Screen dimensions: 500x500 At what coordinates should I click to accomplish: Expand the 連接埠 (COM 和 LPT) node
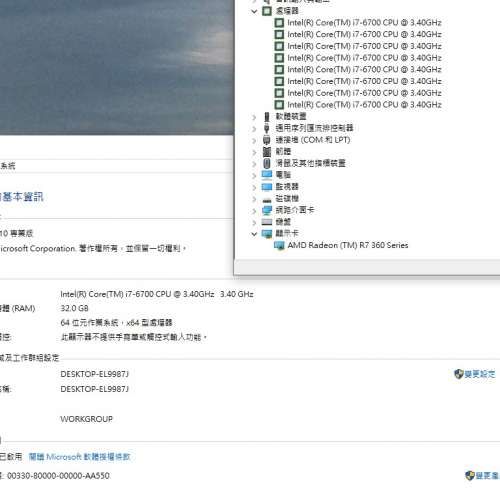tap(254, 140)
